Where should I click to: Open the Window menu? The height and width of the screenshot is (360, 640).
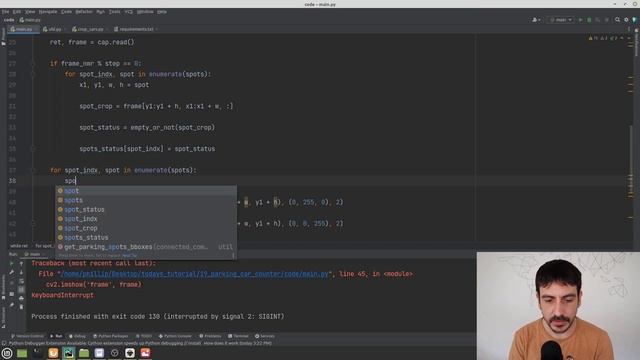tap(145, 11)
